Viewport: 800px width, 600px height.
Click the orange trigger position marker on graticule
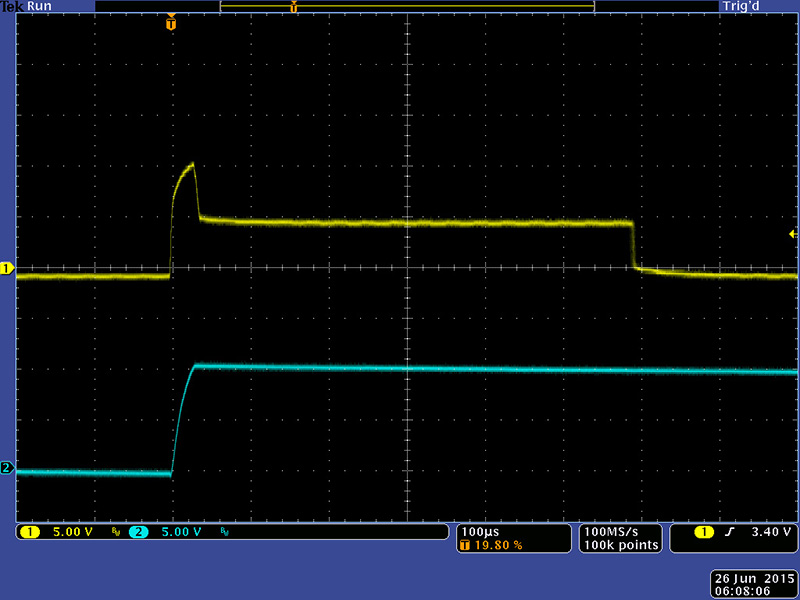point(171,23)
